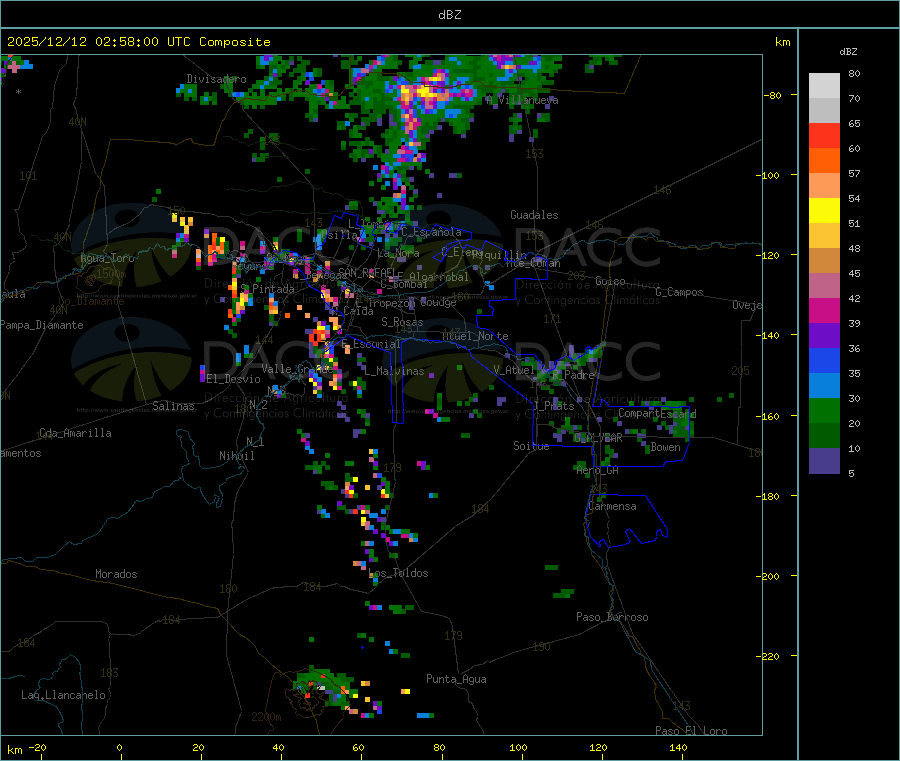Click the A_Villanueva map label

(522, 100)
